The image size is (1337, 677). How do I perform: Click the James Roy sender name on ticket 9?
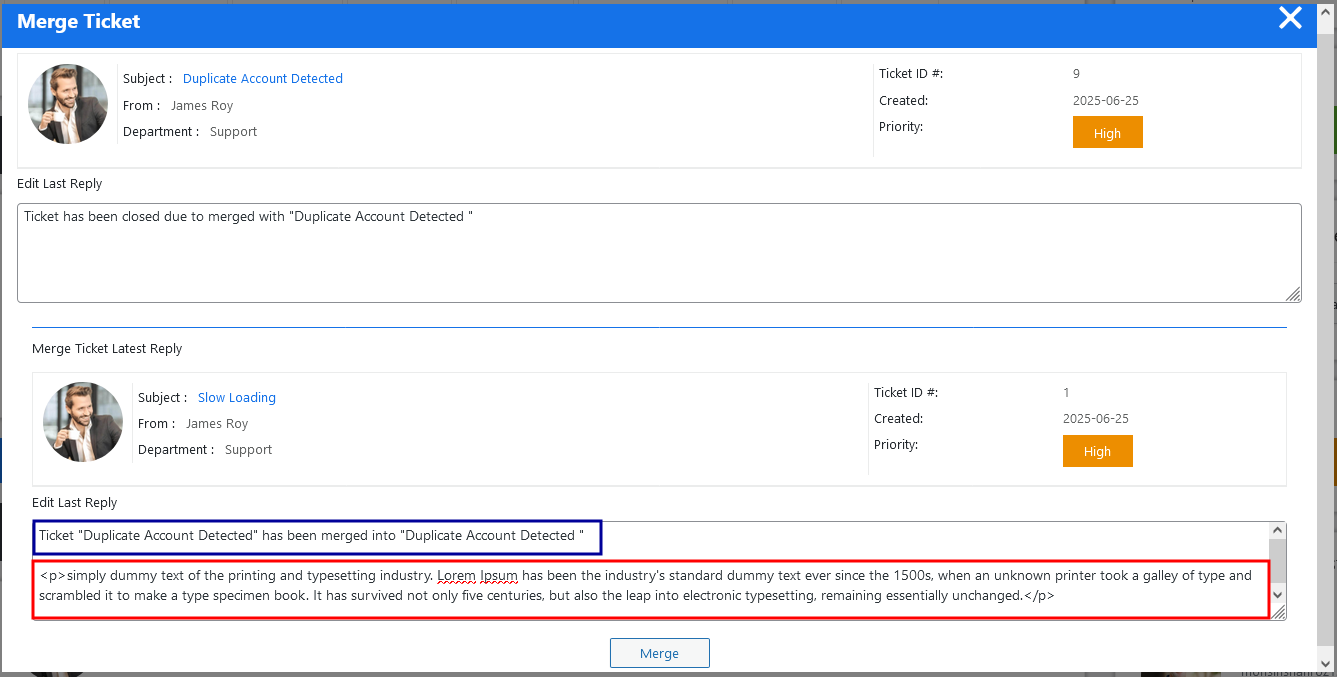(x=202, y=106)
